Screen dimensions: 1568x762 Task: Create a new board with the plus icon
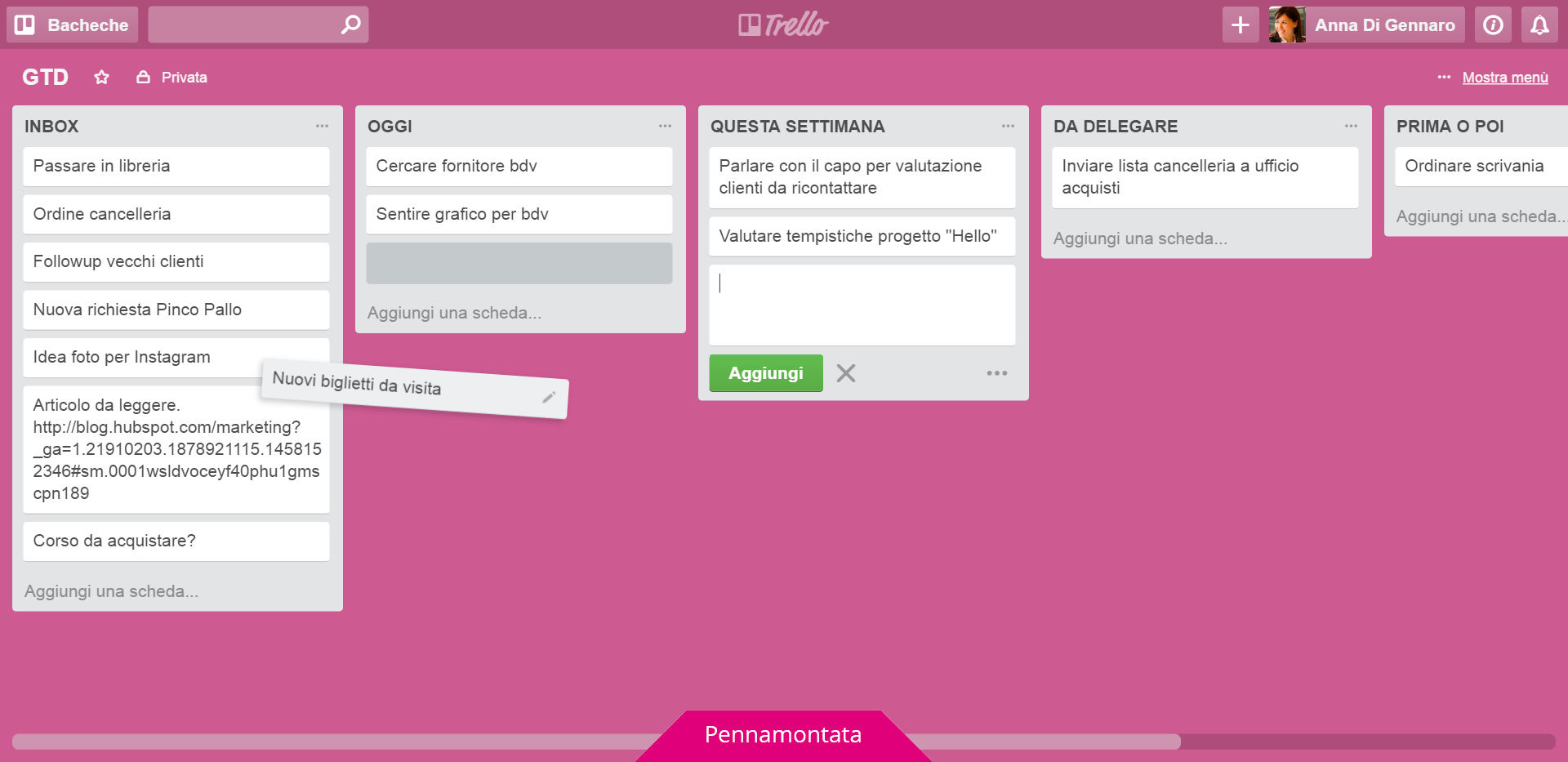(x=1240, y=25)
